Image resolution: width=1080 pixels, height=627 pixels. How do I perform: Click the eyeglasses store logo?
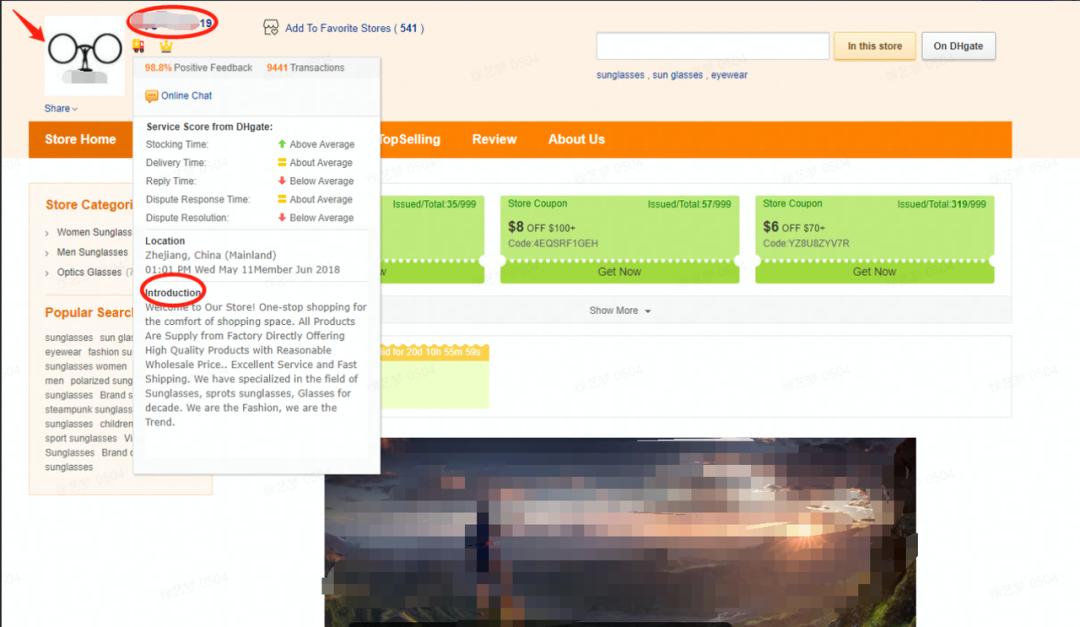(84, 57)
